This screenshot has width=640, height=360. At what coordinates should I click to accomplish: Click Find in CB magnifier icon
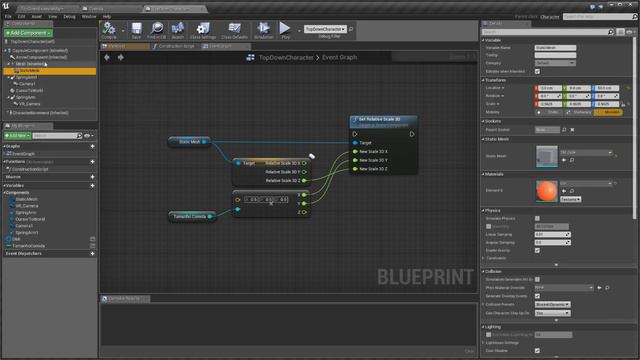tap(157, 29)
